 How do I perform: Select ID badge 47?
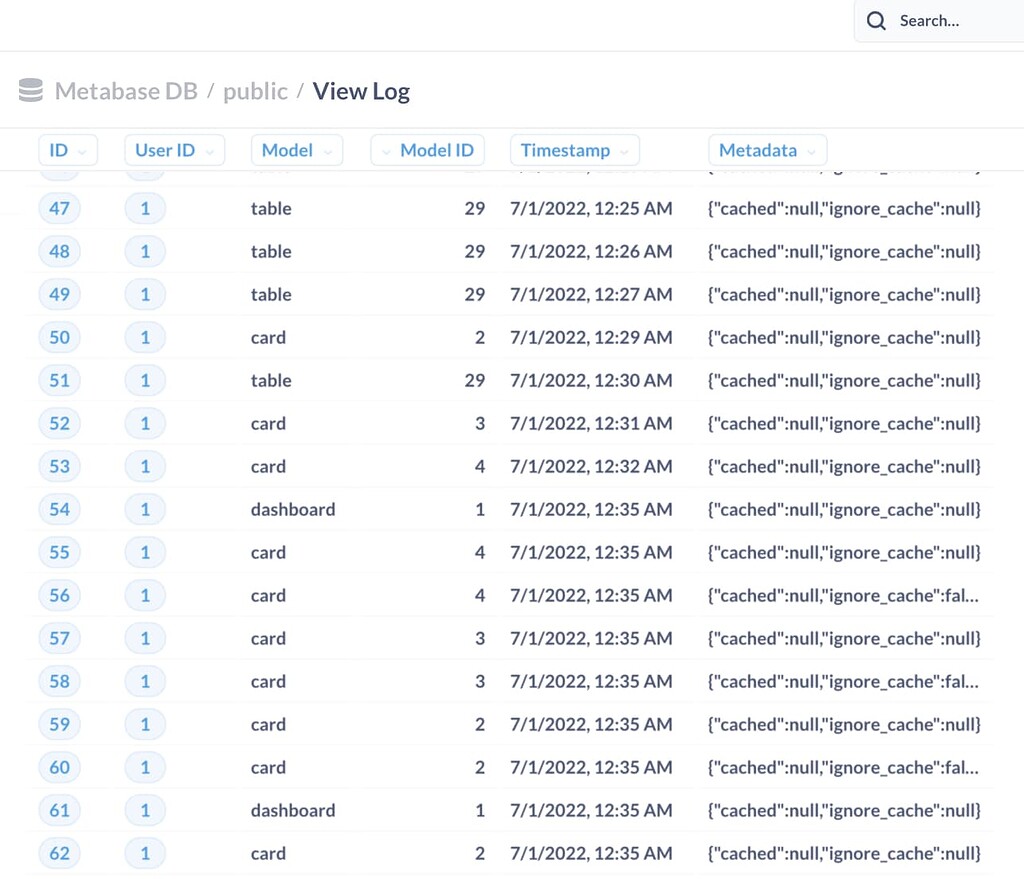click(x=60, y=208)
